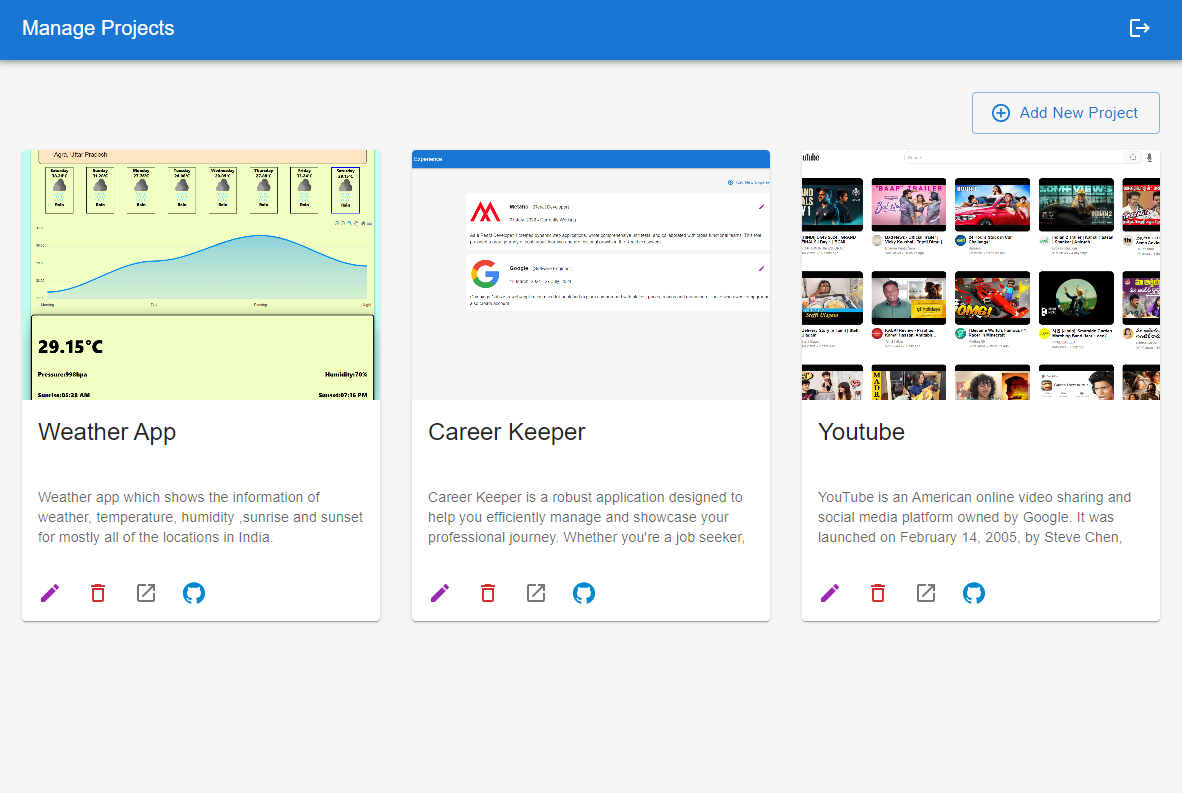1182x793 pixels.
Task: Edit the Youtube project
Action: (830, 593)
